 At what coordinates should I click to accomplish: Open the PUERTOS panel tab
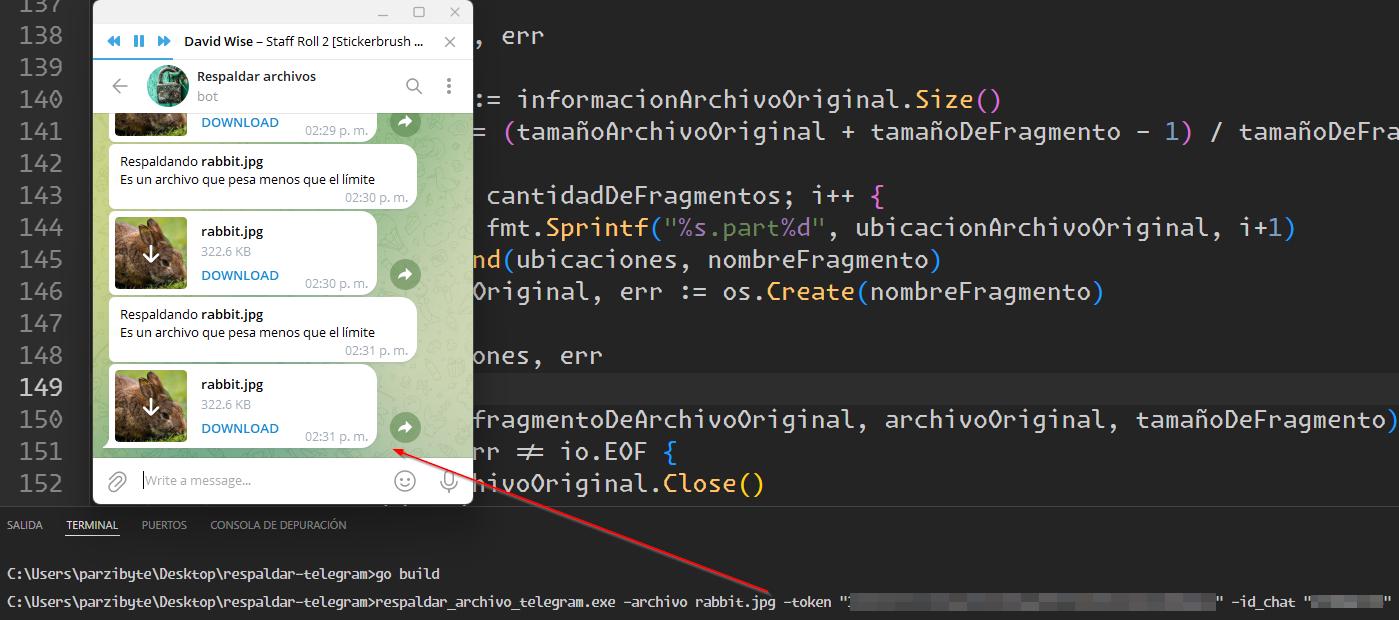point(164,525)
